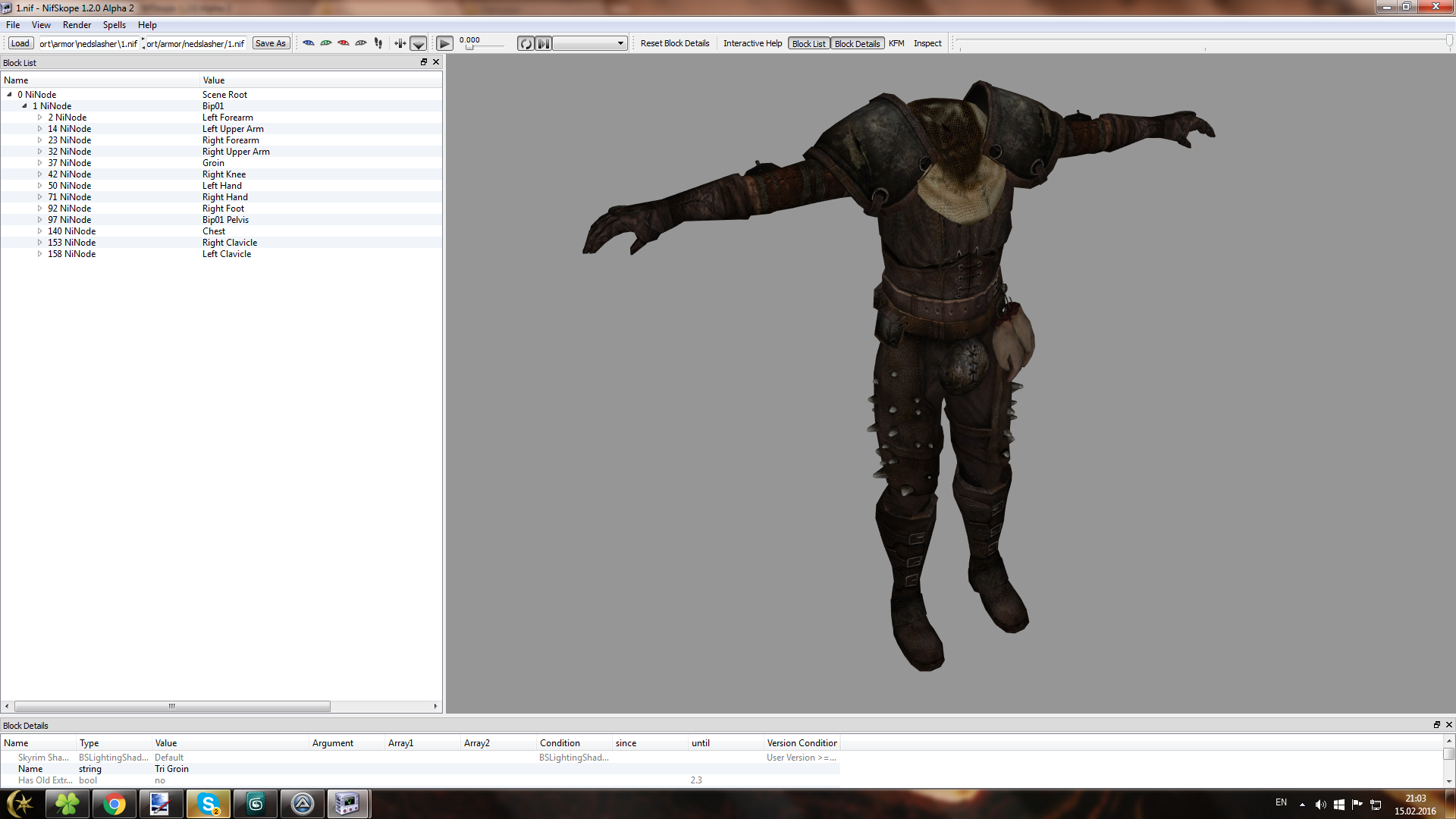This screenshot has width=1456, height=819.
Task: Toggle the animation switch button
Action: tap(544, 43)
